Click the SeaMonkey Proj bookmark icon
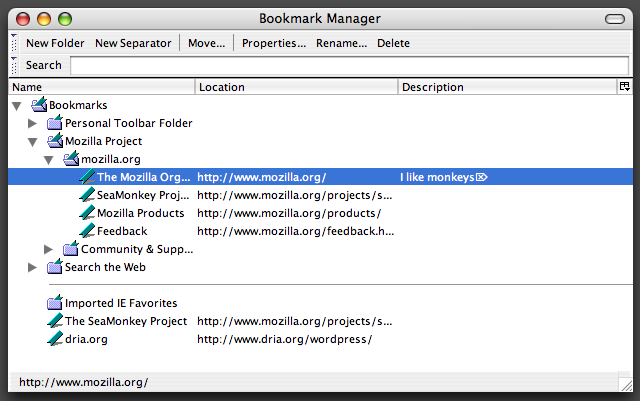This screenshot has height=401, width=640. click(x=87, y=195)
